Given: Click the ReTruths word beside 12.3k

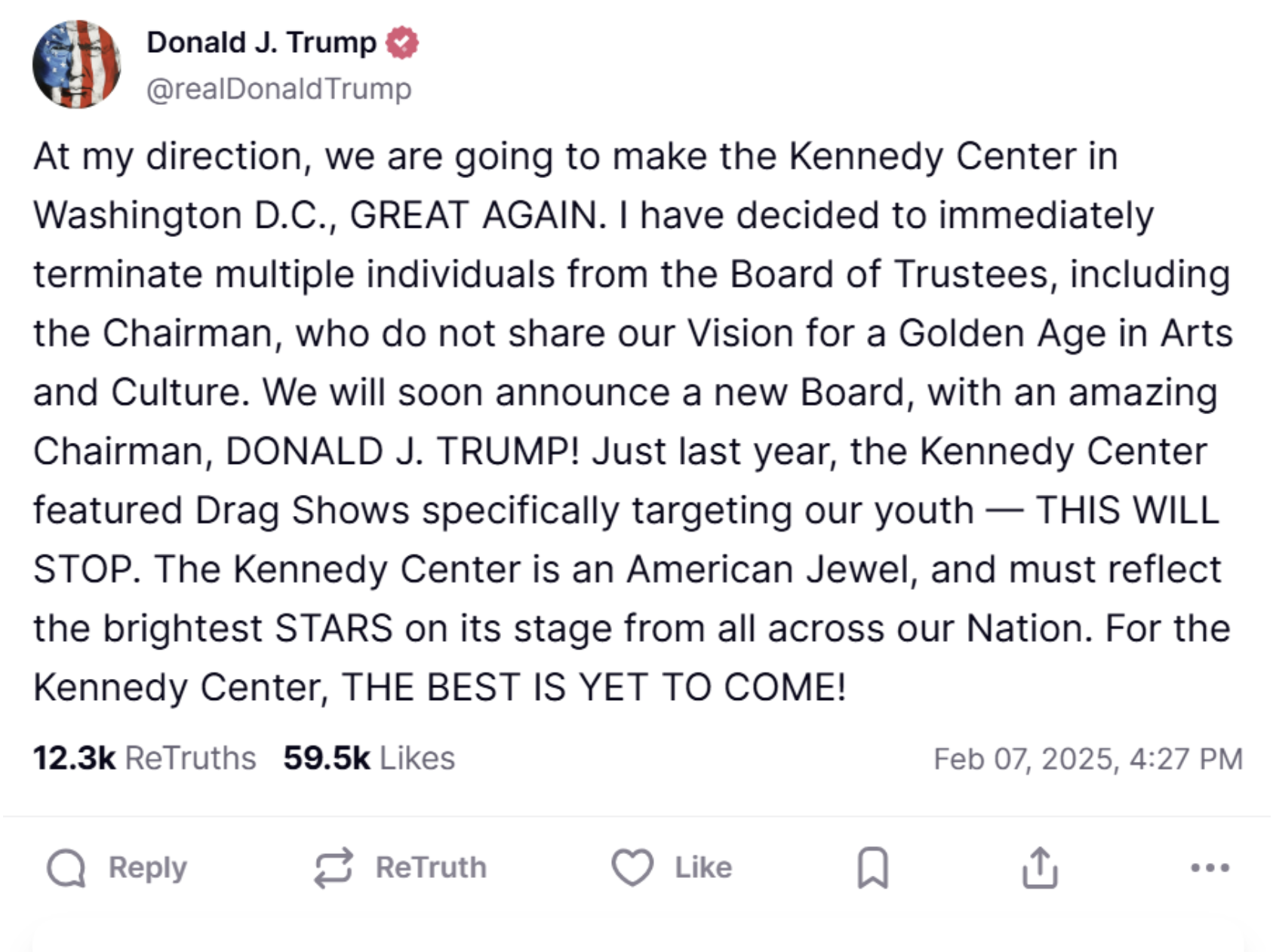Looking at the screenshot, I should pyautogui.click(x=190, y=758).
